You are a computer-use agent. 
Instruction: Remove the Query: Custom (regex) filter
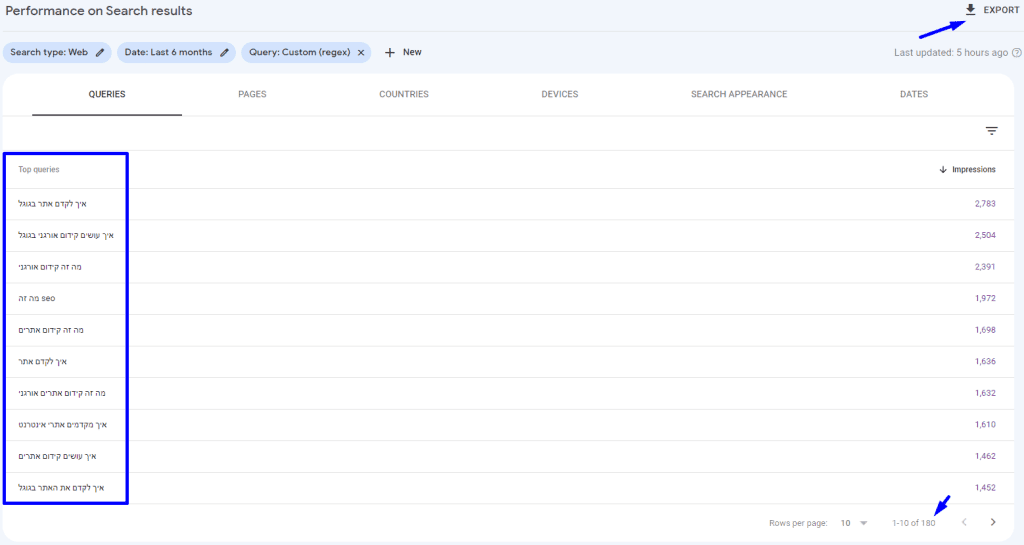click(360, 52)
